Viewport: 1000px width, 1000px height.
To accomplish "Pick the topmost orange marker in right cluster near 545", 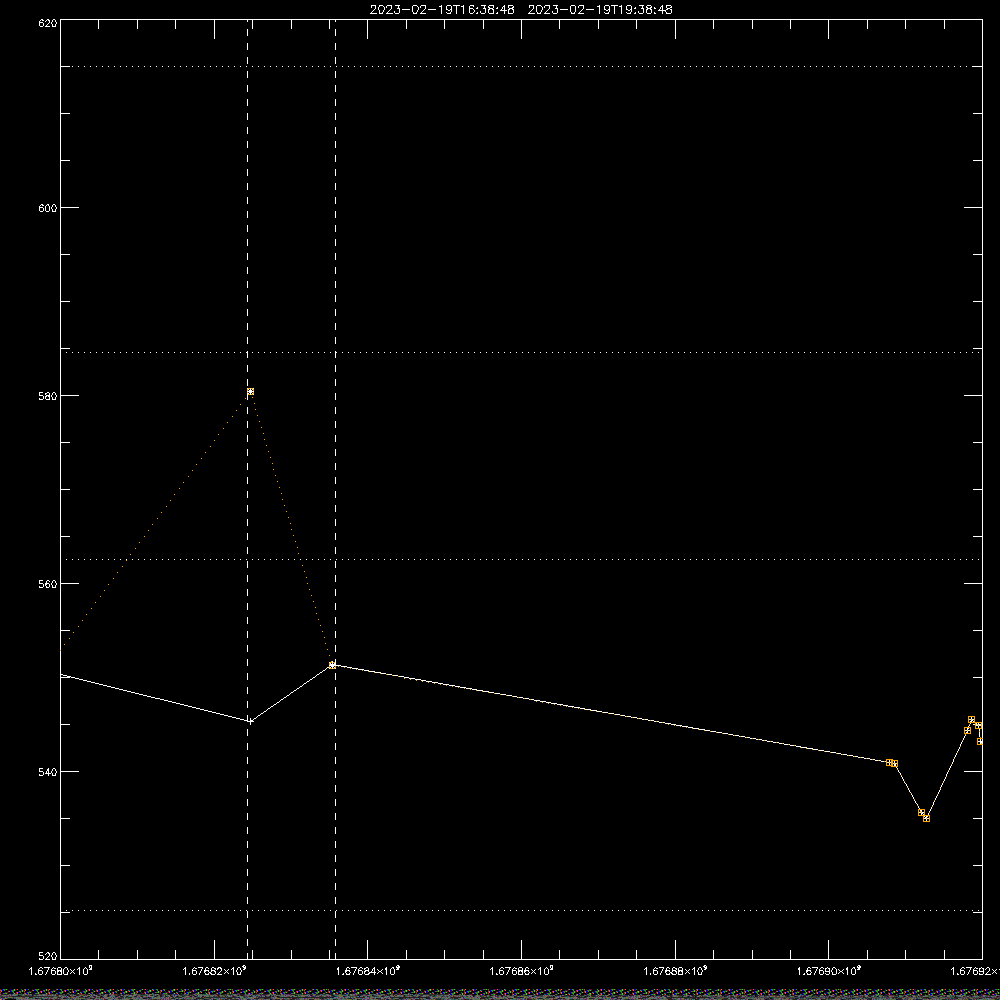I will [x=971, y=720].
